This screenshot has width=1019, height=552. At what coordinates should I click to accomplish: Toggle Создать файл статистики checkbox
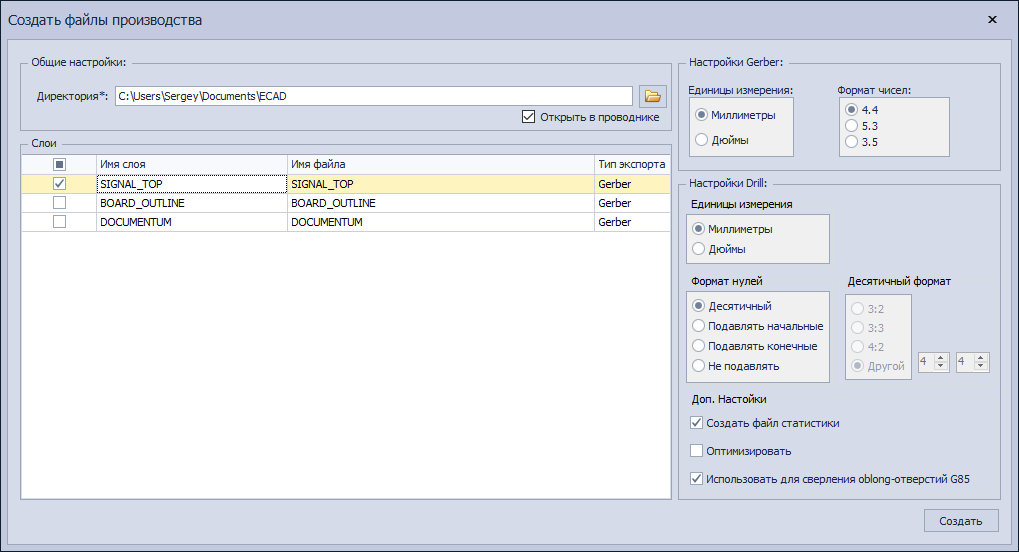pos(697,423)
